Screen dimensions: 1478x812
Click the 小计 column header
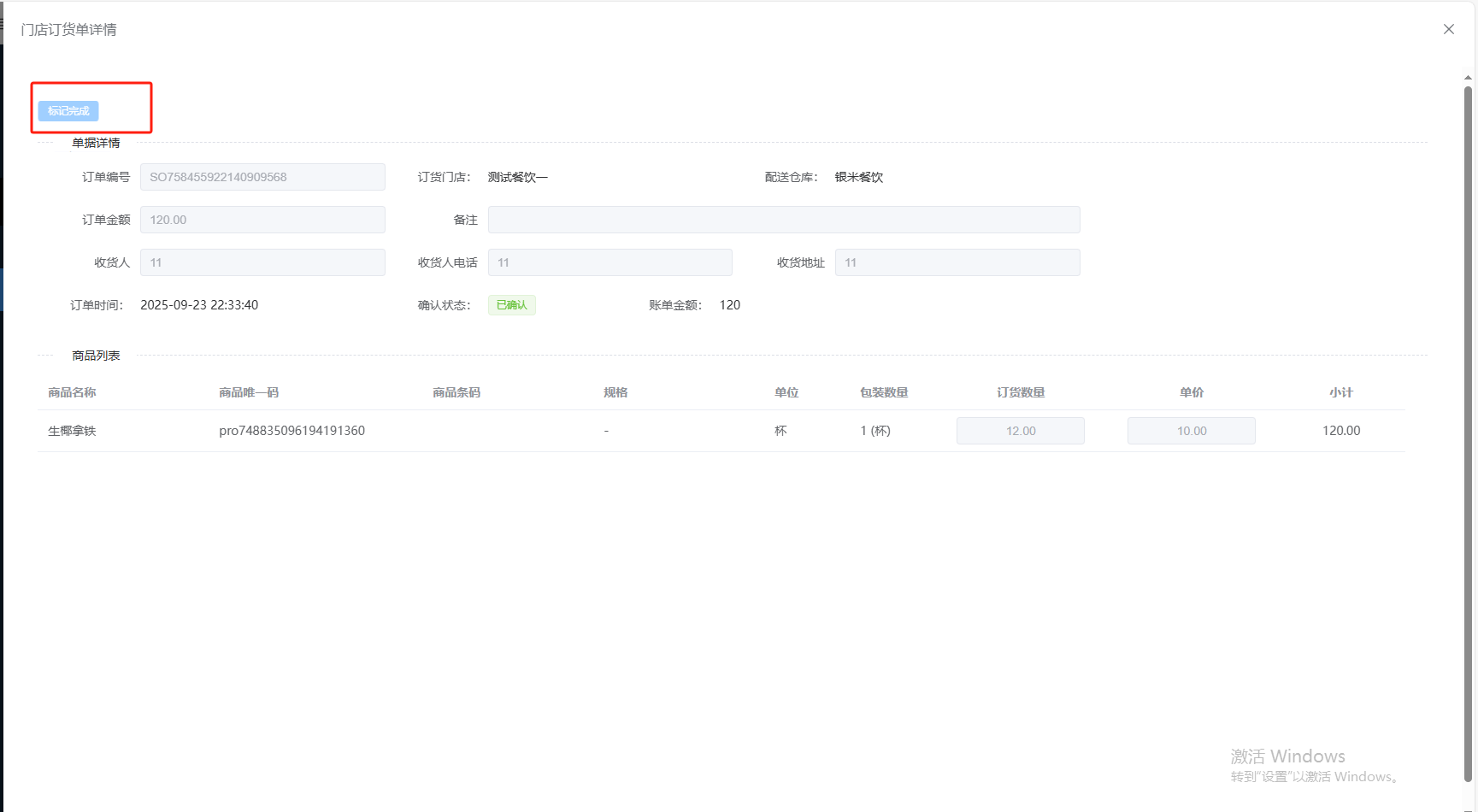[x=1340, y=392]
